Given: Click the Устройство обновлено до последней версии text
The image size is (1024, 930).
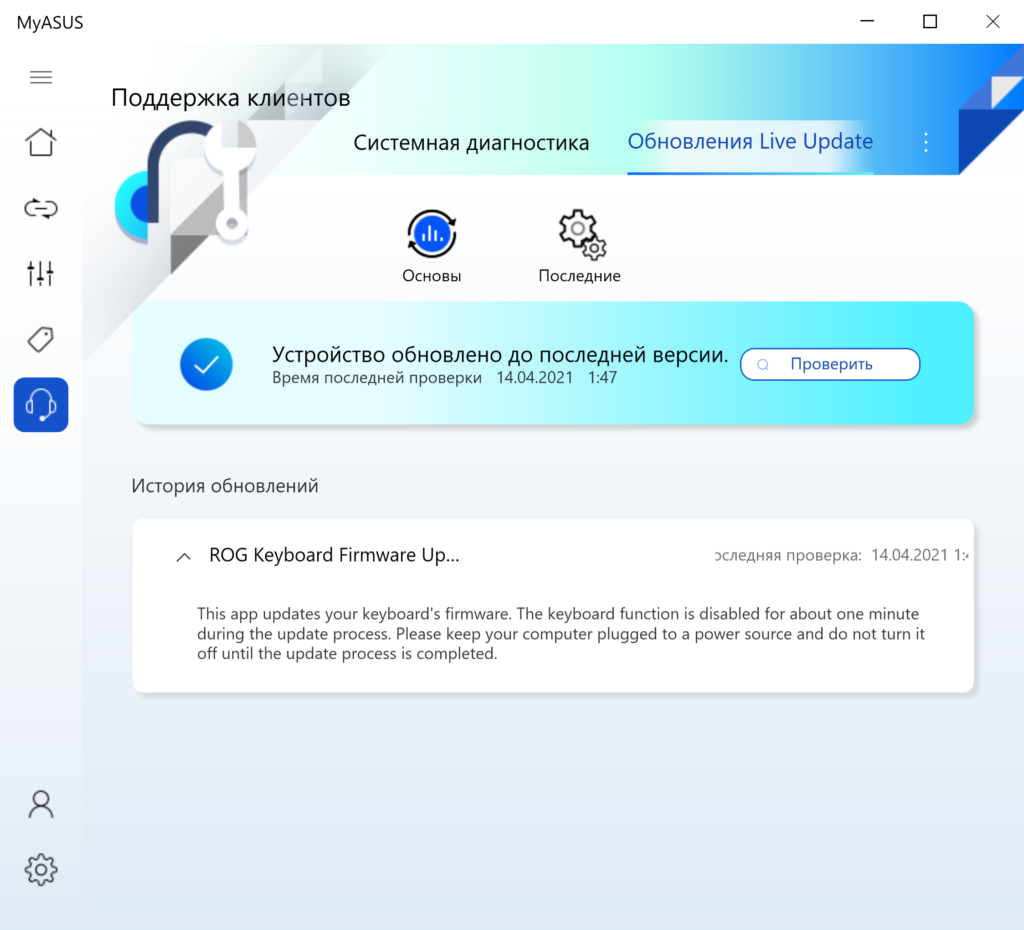Looking at the screenshot, I should click(500, 355).
